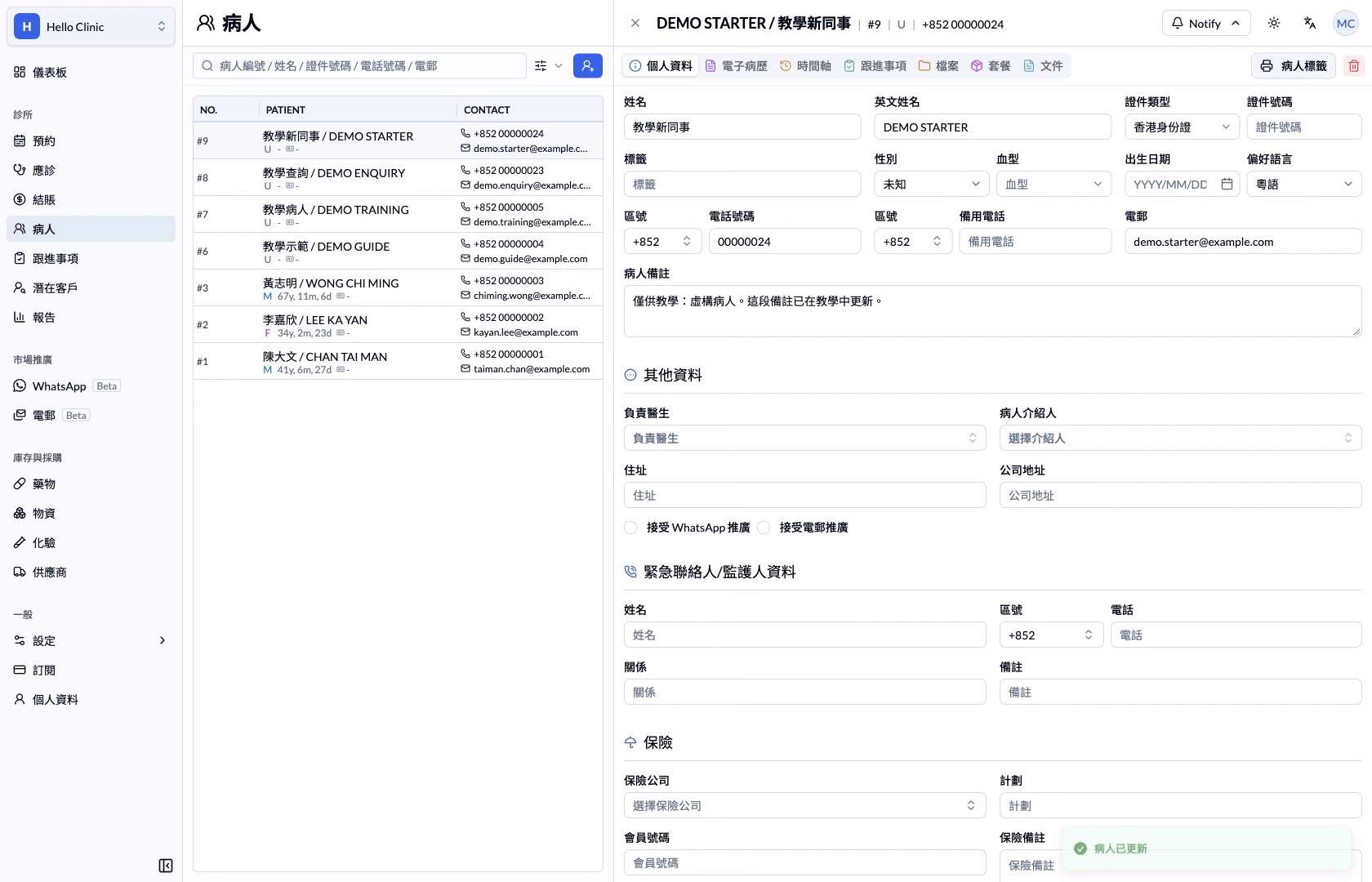Open 藥物 medicines in sidebar
The image size is (1372, 882).
click(91, 483)
